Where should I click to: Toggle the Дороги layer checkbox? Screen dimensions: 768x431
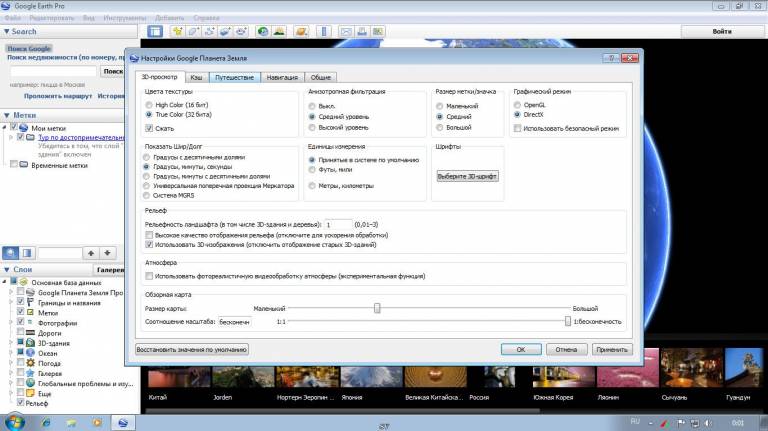(20, 333)
